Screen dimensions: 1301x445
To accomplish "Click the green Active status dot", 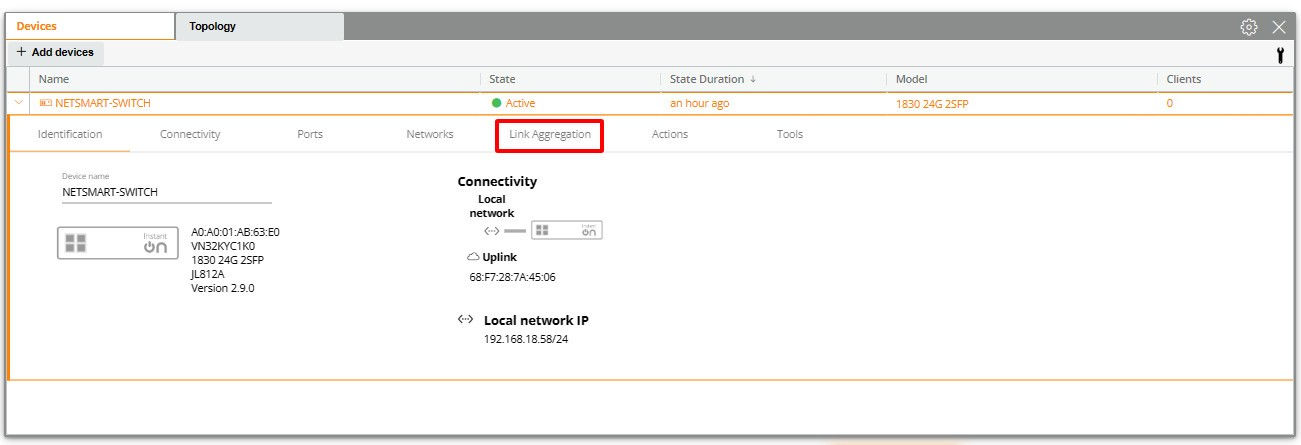I will tap(496, 103).
